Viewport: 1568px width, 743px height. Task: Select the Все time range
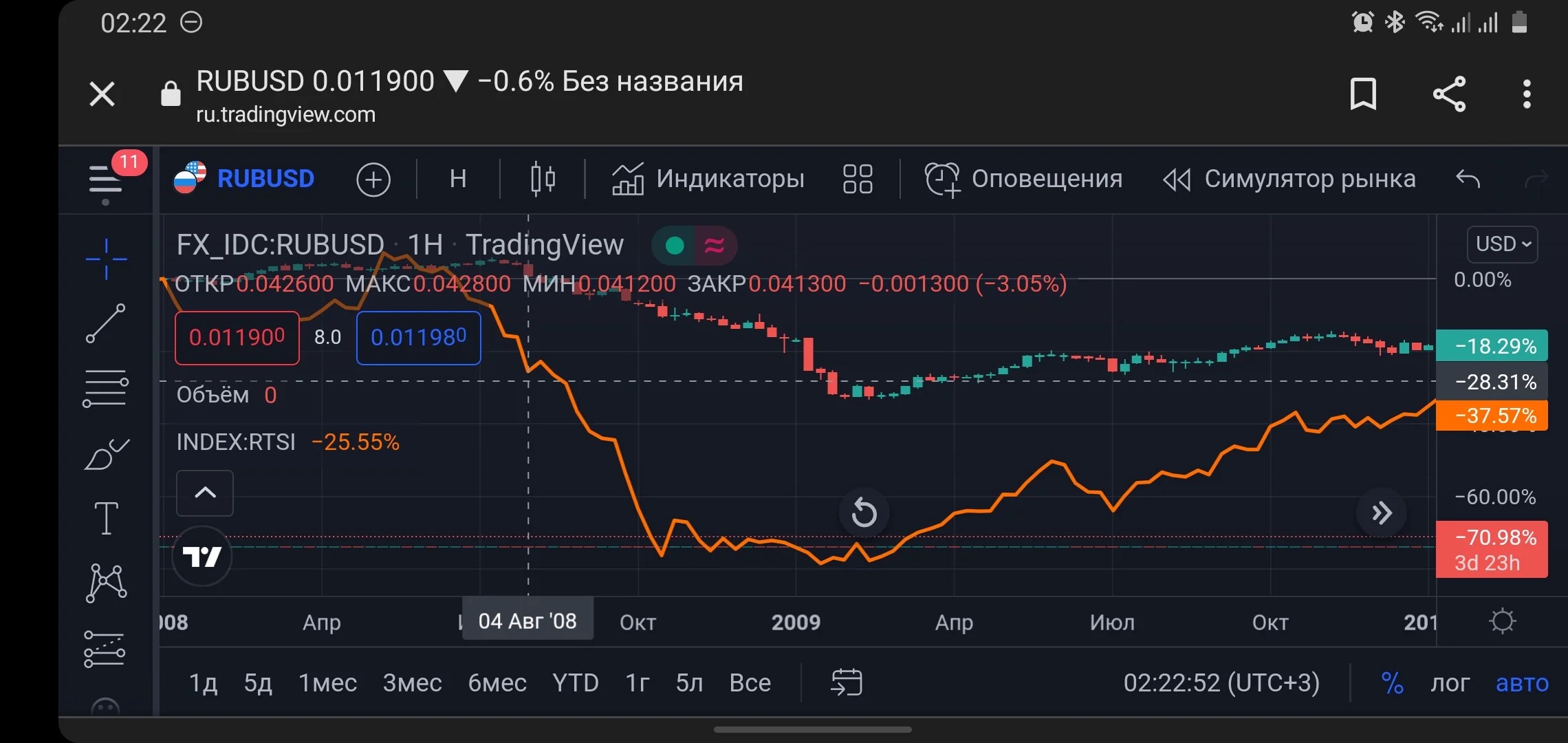pyautogui.click(x=750, y=683)
